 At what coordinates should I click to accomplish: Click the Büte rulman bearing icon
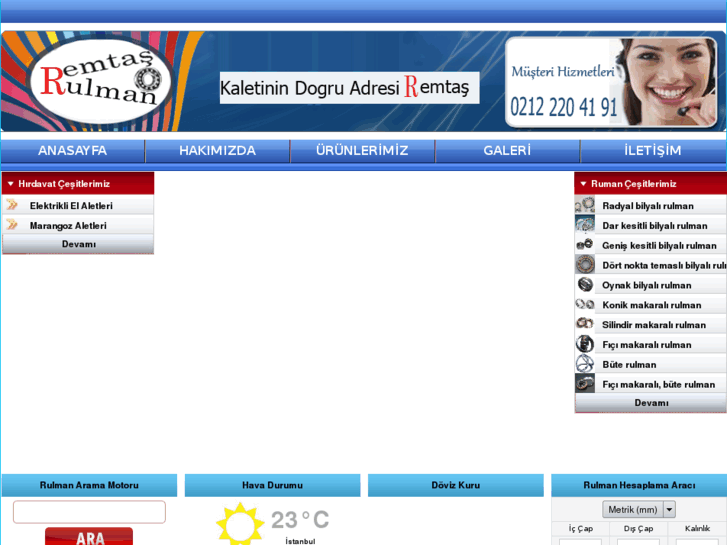click(585, 364)
